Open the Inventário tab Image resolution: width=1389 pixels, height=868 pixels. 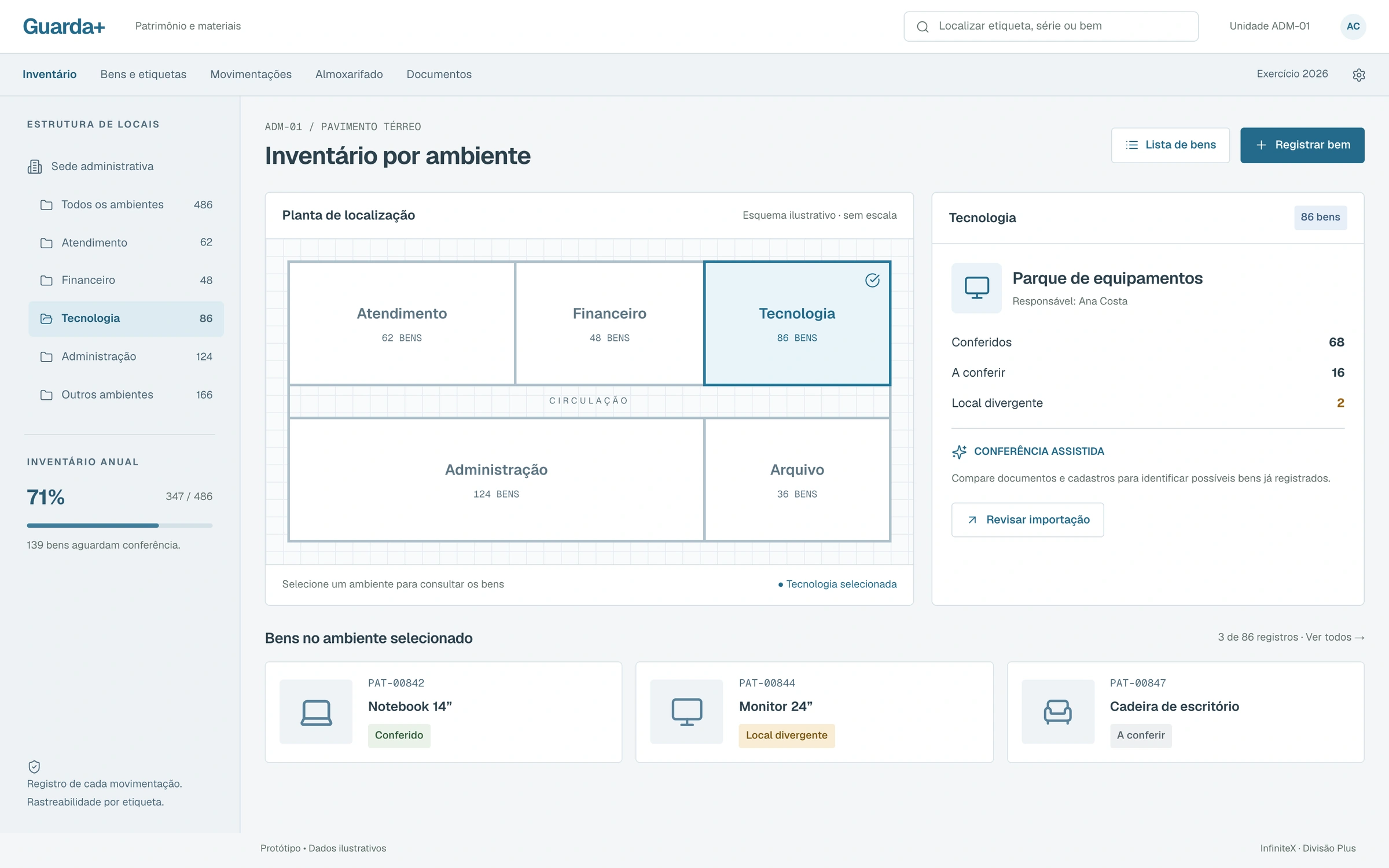pyautogui.click(x=50, y=74)
